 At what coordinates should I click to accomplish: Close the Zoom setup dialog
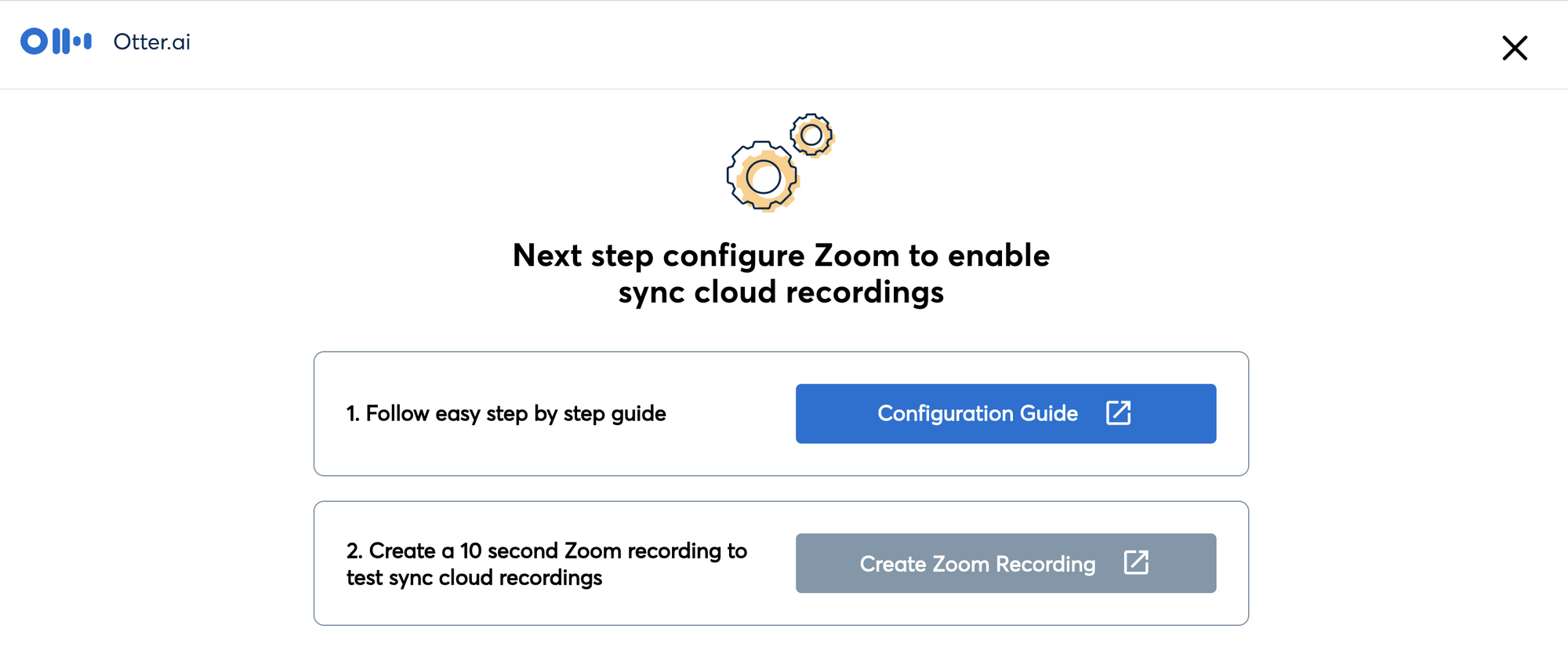pyautogui.click(x=1514, y=48)
